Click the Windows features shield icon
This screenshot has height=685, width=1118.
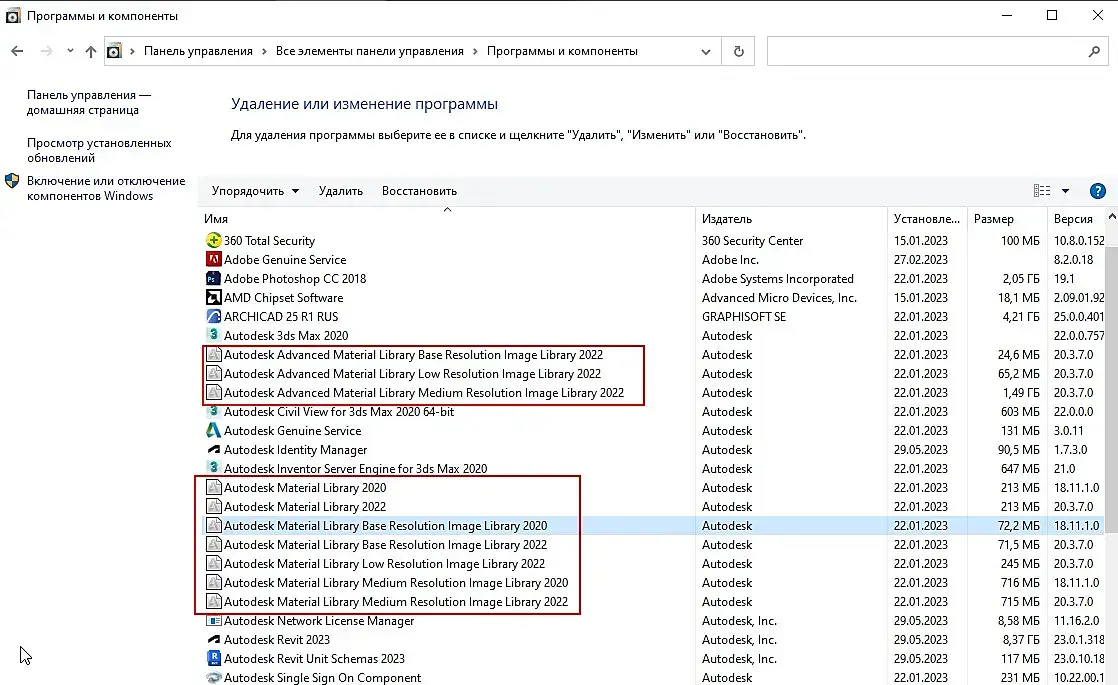12,181
